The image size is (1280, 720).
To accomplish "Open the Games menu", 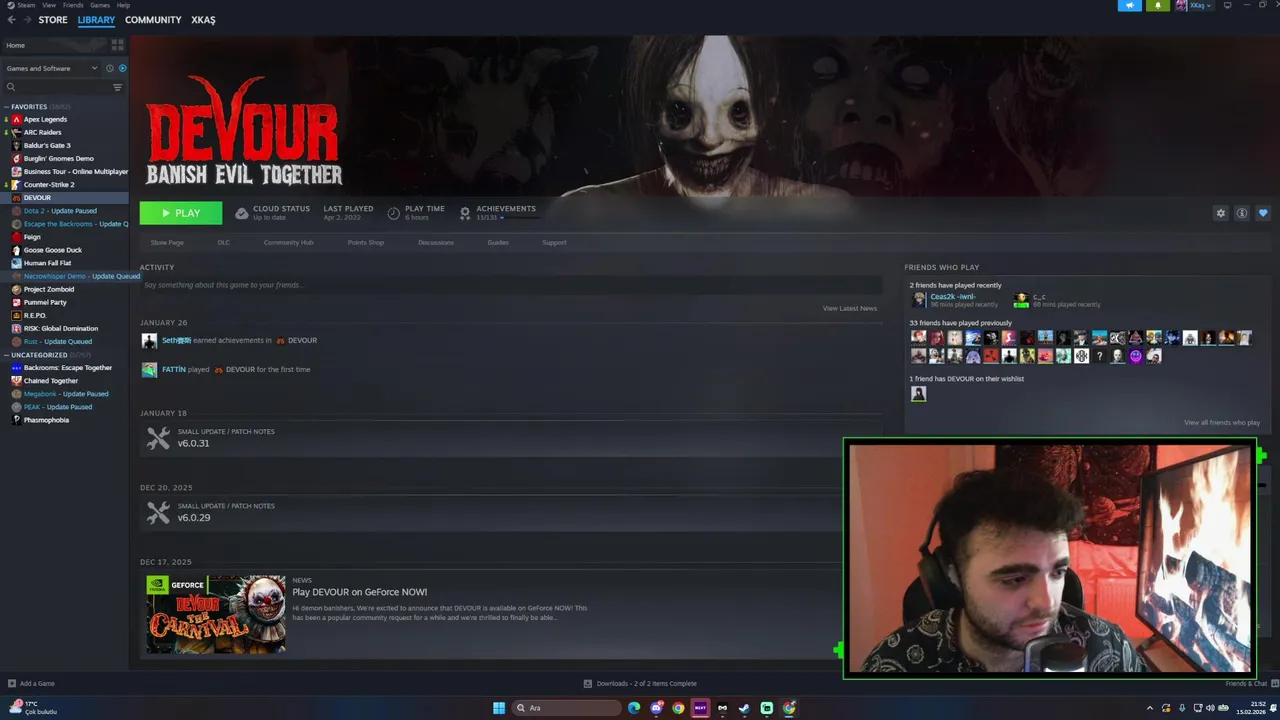I will pos(100,5).
